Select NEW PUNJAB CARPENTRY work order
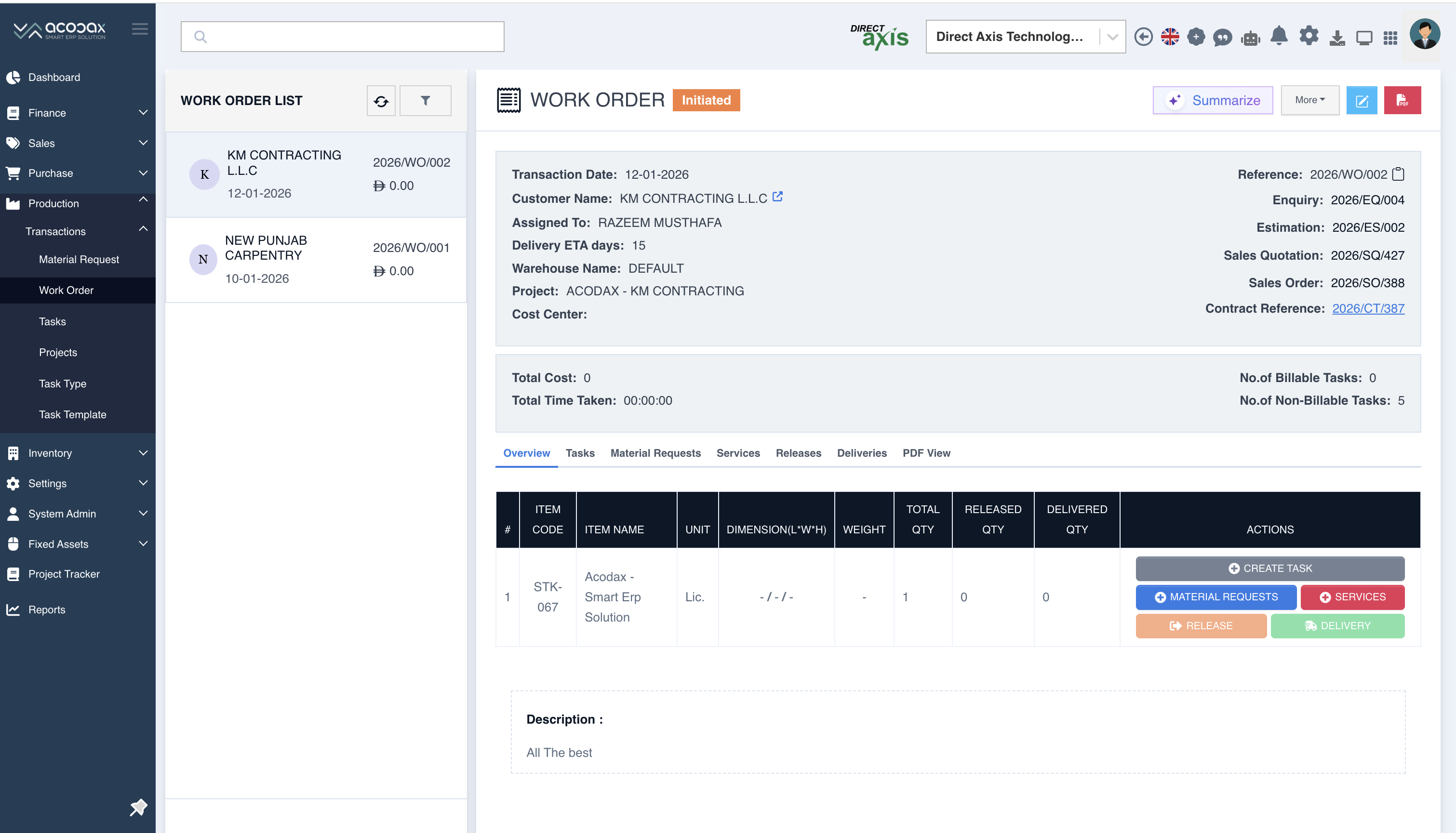1456x833 pixels. click(x=316, y=260)
